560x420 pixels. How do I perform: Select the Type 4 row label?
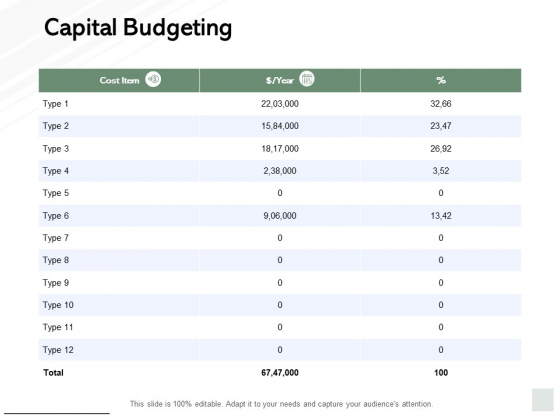point(56,171)
